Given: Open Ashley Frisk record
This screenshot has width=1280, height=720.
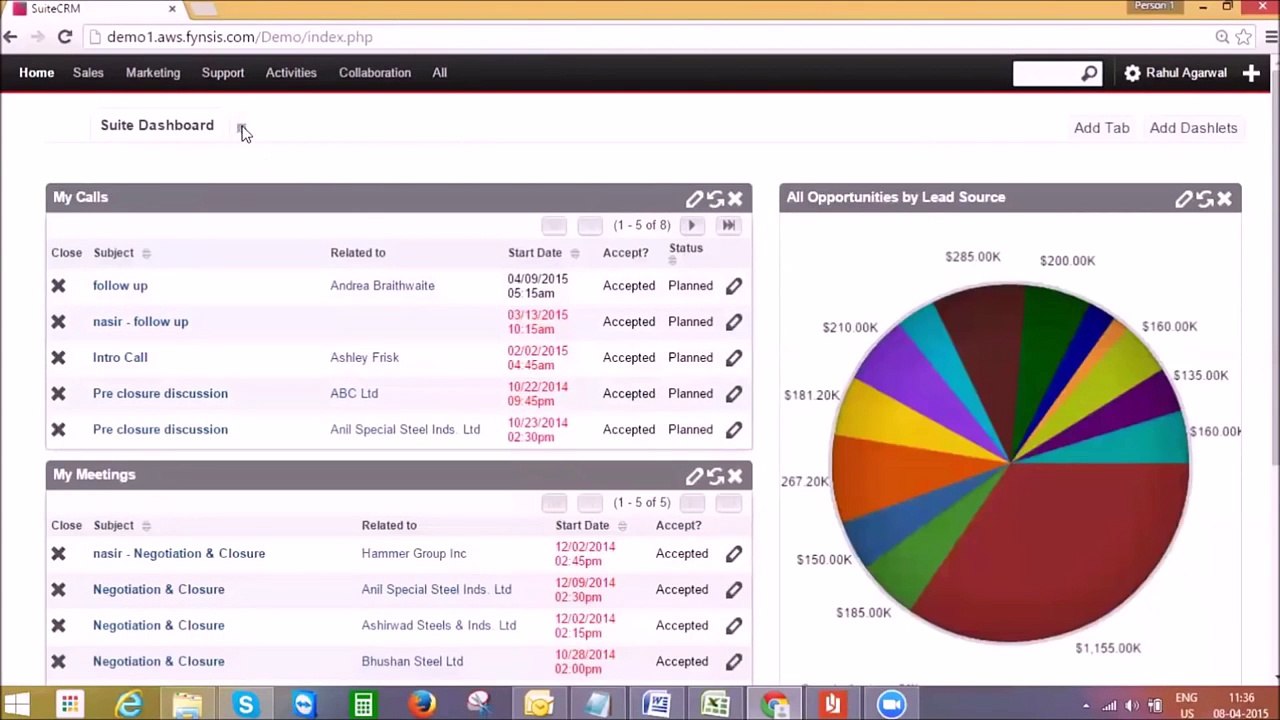Looking at the screenshot, I should (364, 358).
